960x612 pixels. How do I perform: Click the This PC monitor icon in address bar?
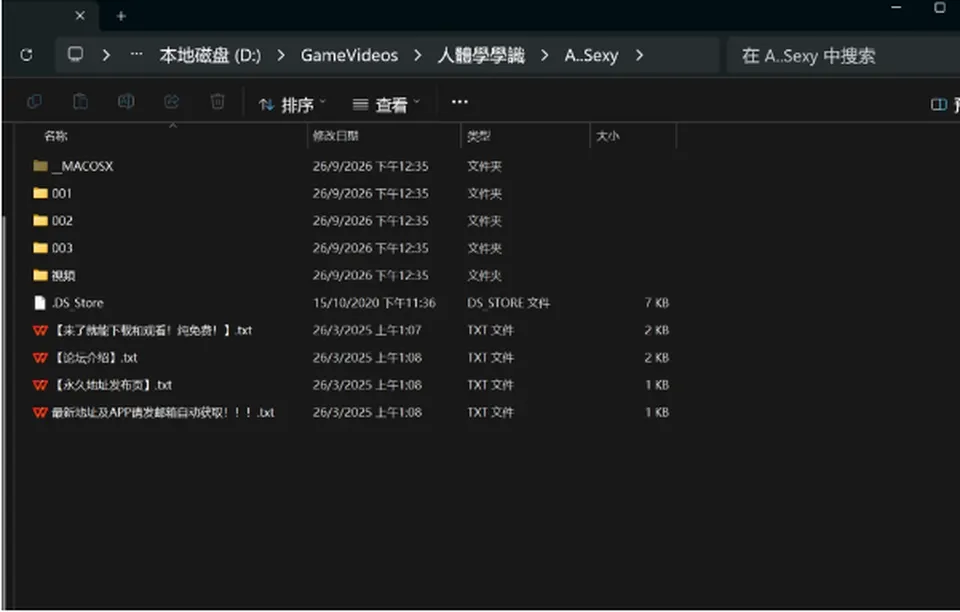pyautogui.click(x=75, y=54)
